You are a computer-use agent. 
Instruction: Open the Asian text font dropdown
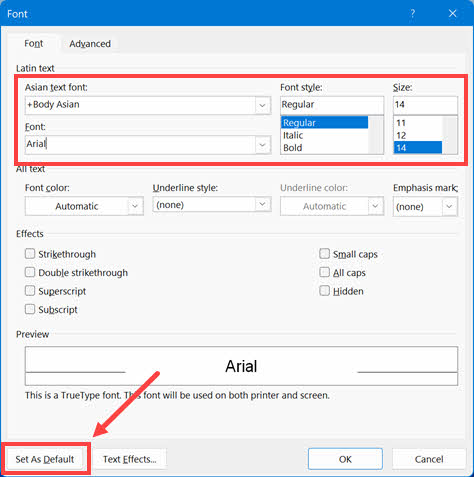pos(262,105)
